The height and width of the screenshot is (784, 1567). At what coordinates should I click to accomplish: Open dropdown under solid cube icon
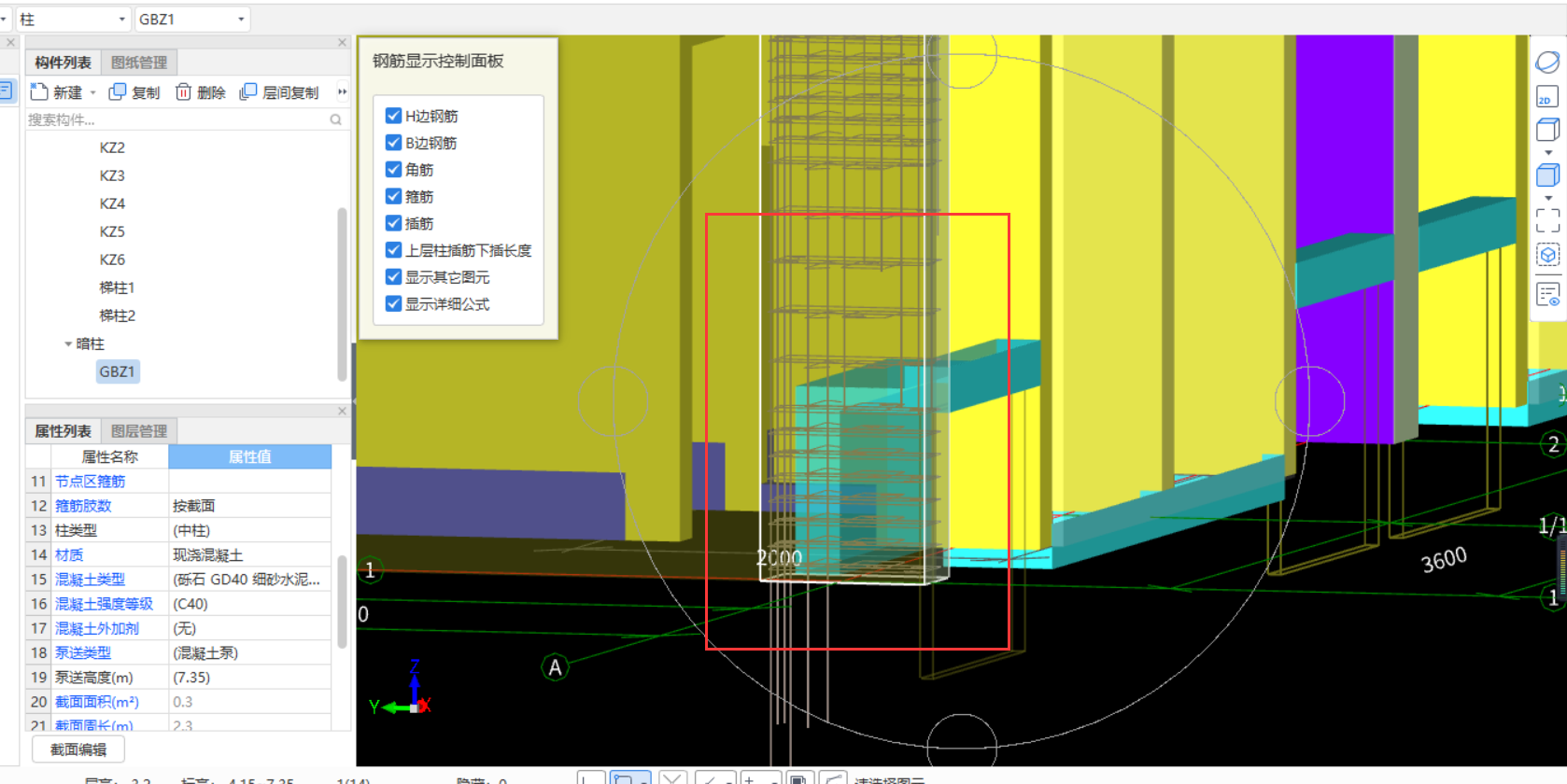coord(1548,198)
